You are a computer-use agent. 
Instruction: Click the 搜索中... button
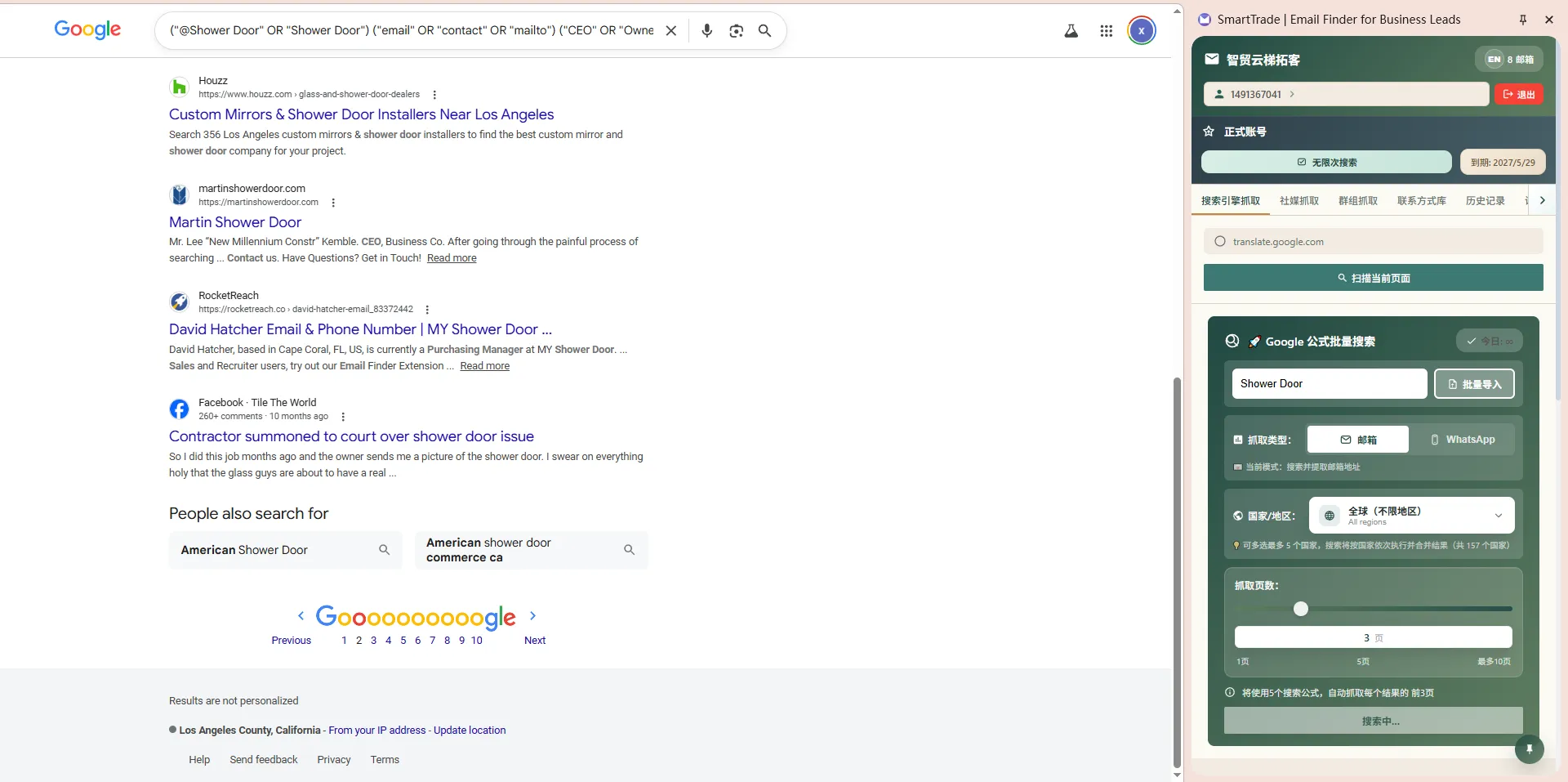click(x=1373, y=722)
